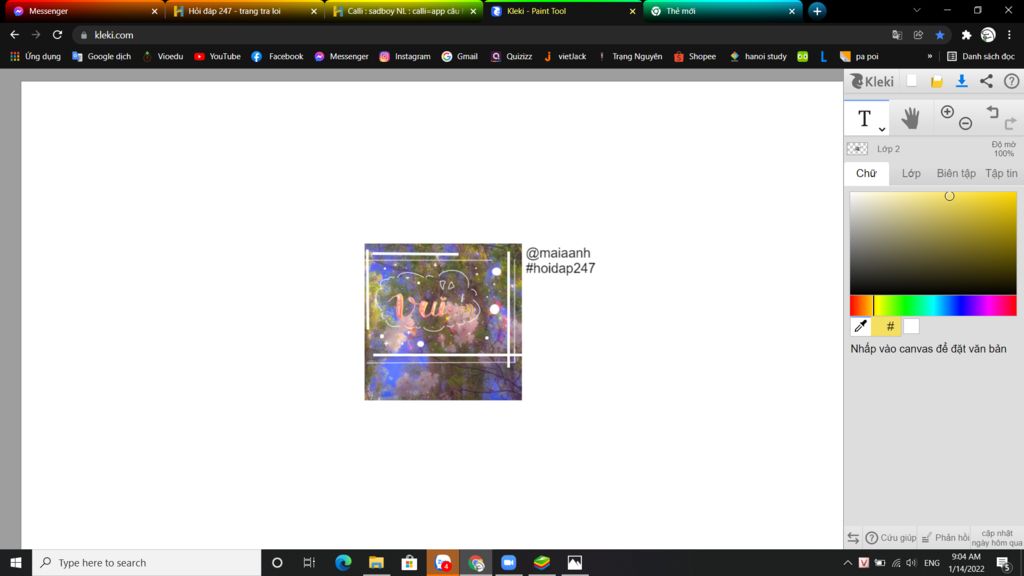This screenshot has height=576, width=1024.
Task: Open the Facebook bookmark
Action: [278, 56]
